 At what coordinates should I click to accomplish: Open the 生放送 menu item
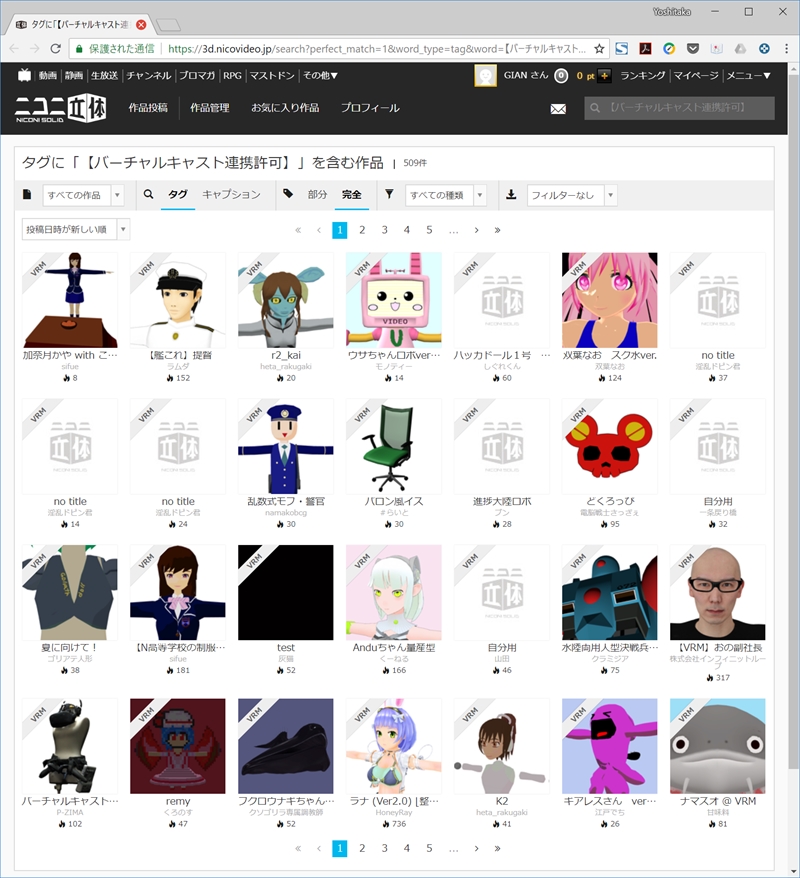click(x=104, y=76)
